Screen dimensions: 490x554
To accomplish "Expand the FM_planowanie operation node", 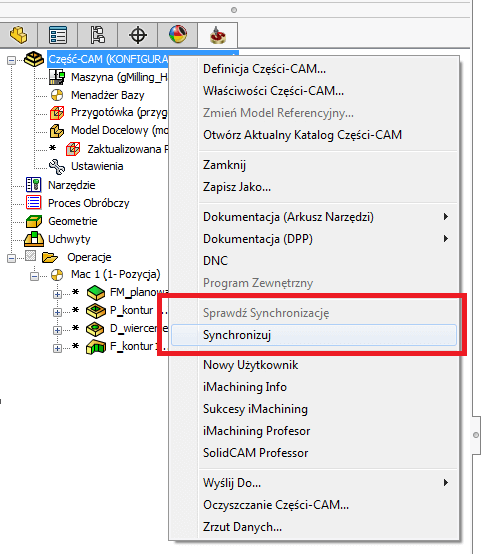I will [x=57, y=294].
